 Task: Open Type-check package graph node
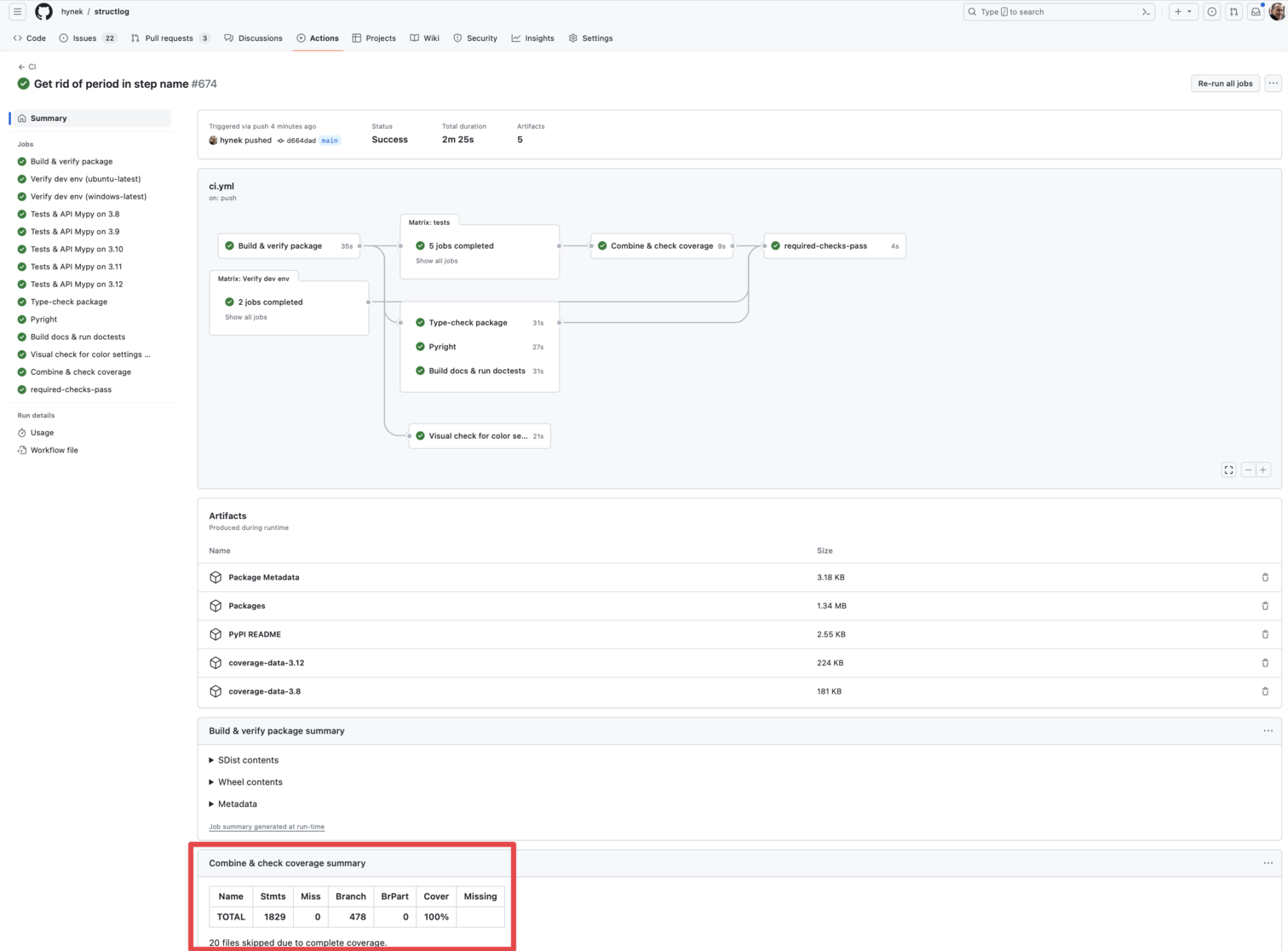480,323
